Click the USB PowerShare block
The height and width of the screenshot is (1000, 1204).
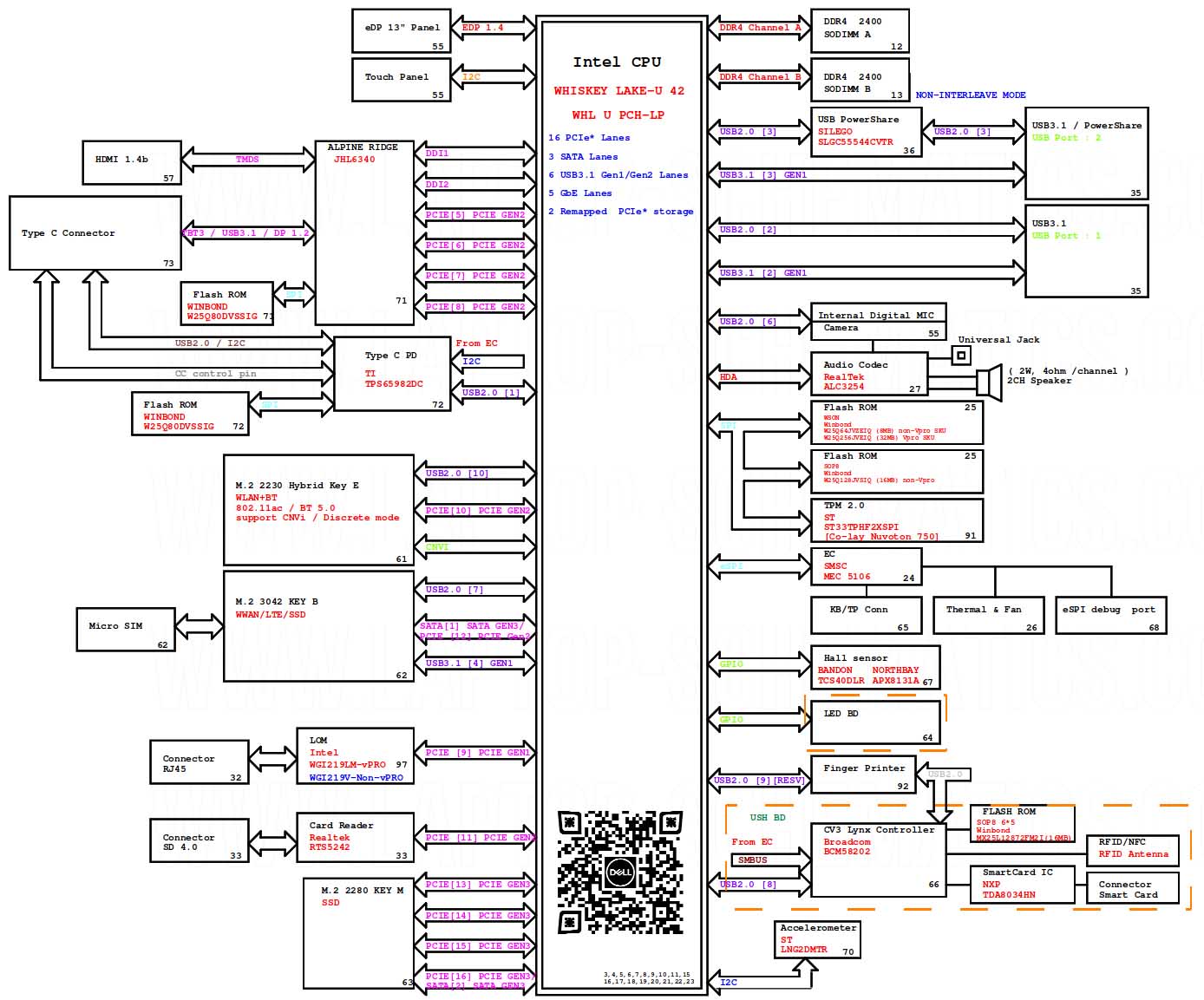[866, 133]
